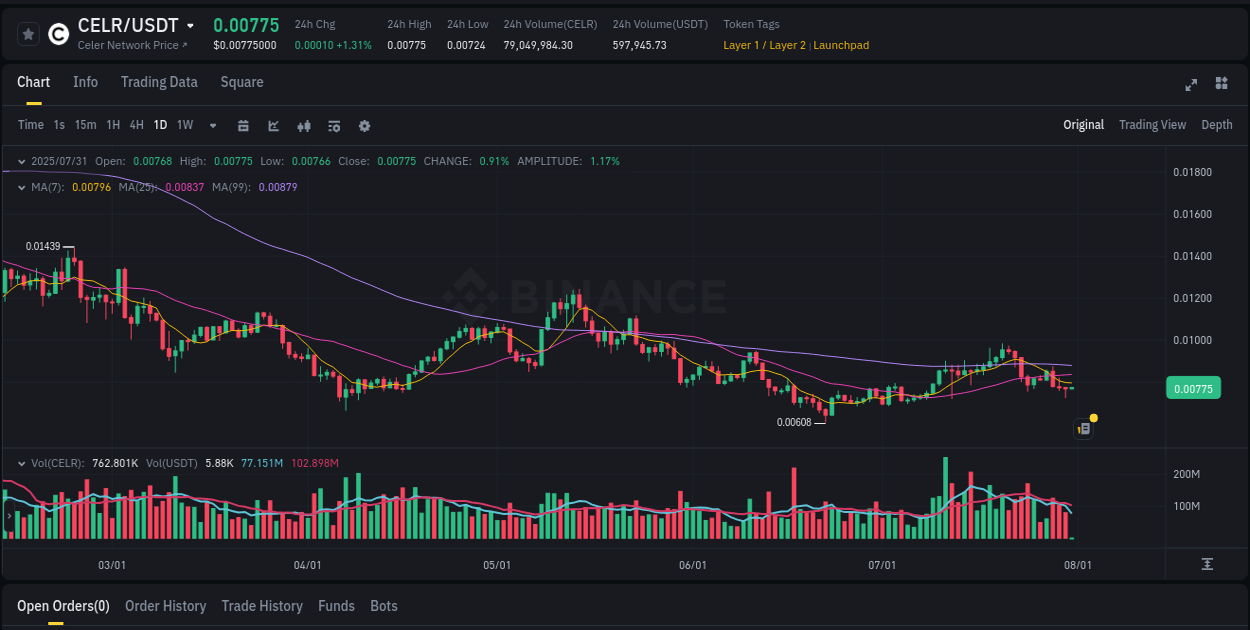Open the Order History tab
This screenshot has width=1250, height=630.
(165, 606)
